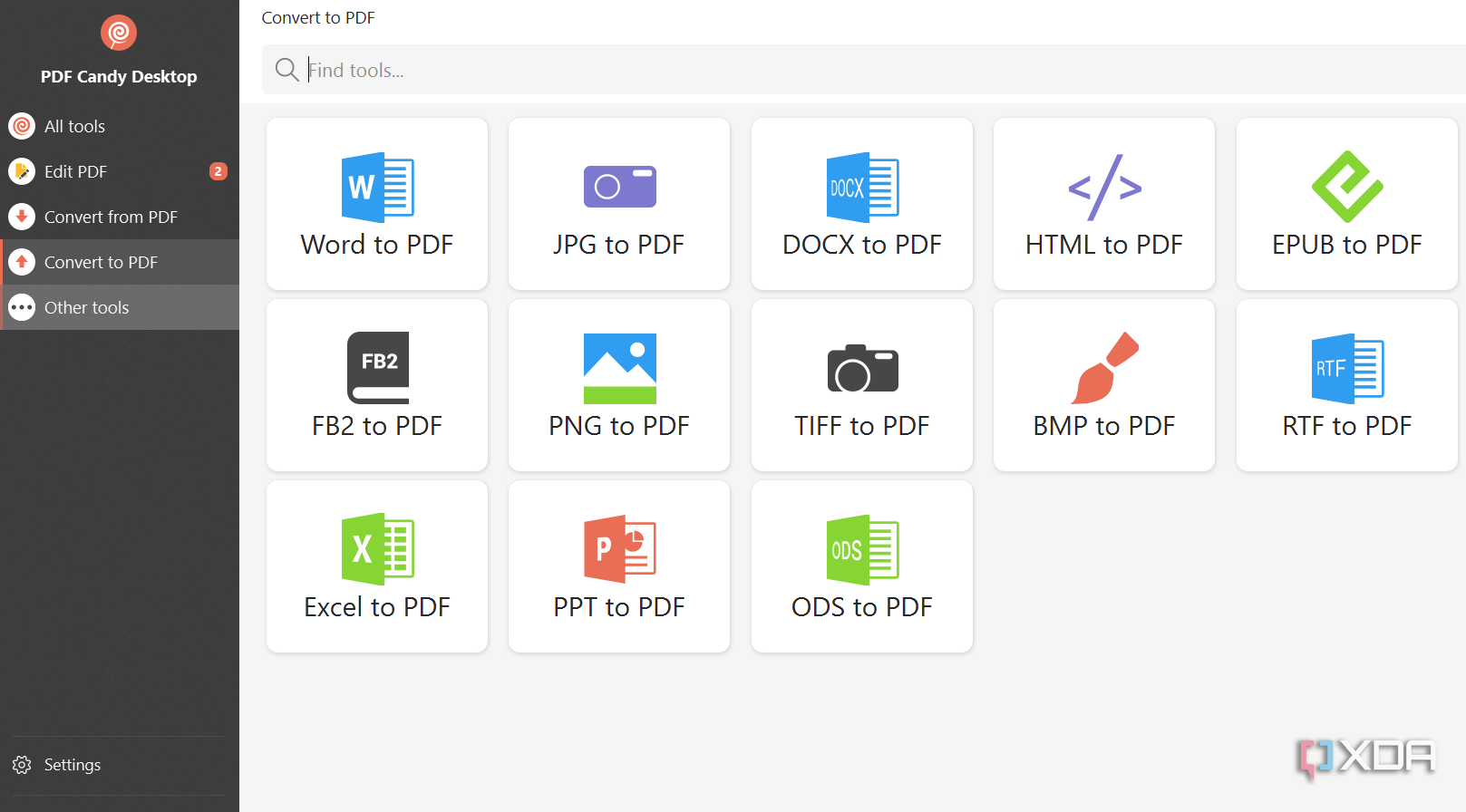Focus the Find tools search field
1466x812 pixels.
(863, 70)
